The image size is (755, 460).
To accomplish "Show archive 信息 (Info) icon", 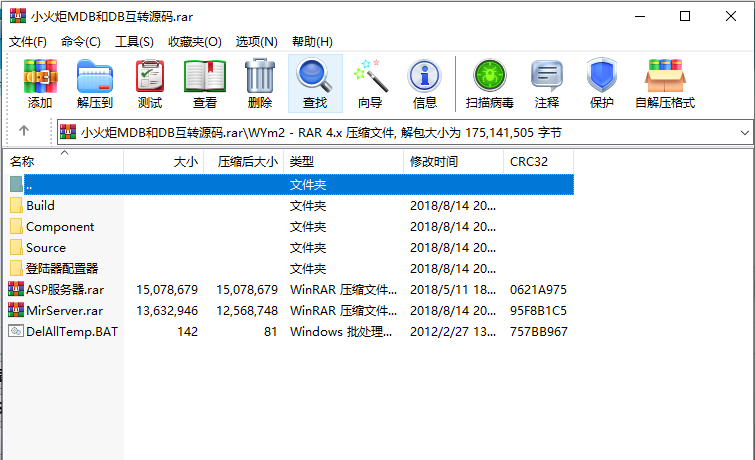I will tap(425, 76).
